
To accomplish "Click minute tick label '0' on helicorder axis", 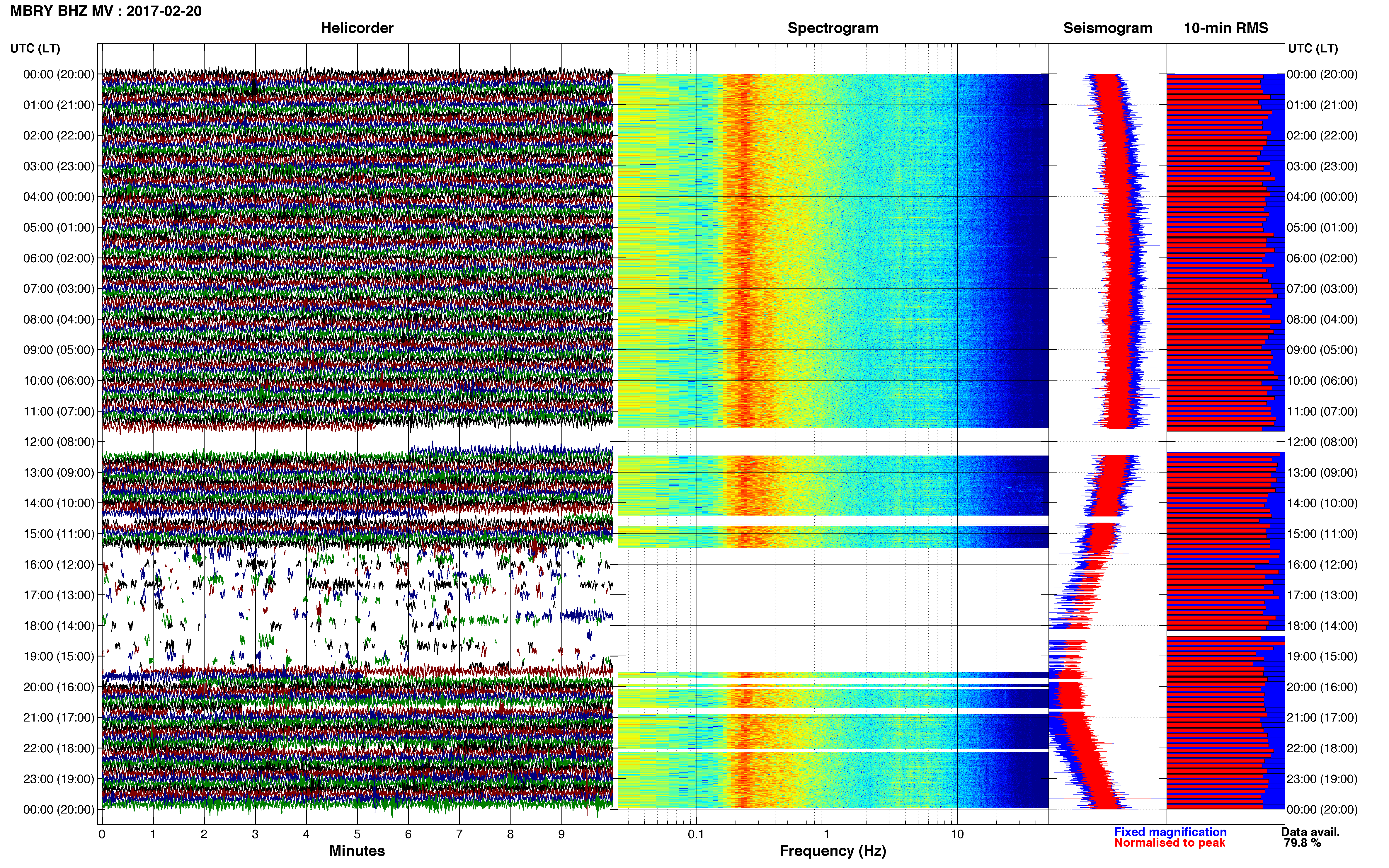I will point(102,835).
